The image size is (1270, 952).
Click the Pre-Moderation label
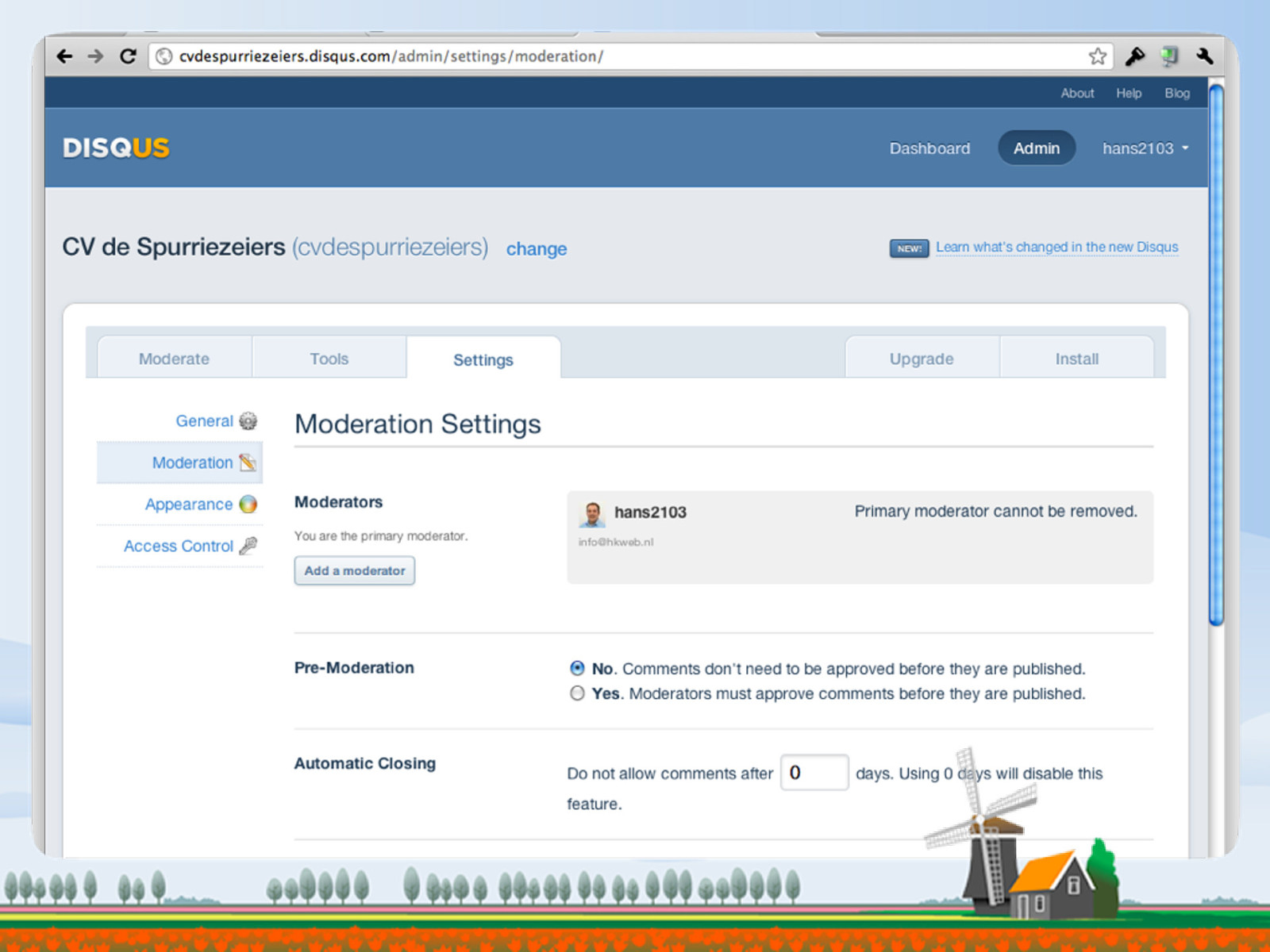[x=354, y=668]
